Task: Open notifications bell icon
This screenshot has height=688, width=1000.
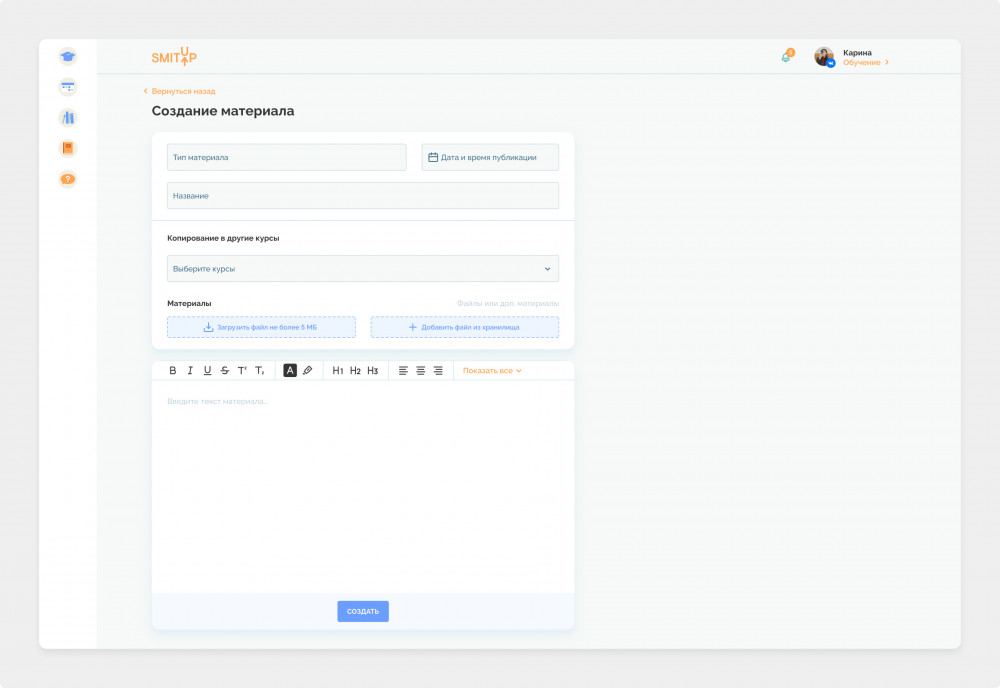Action: (787, 56)
